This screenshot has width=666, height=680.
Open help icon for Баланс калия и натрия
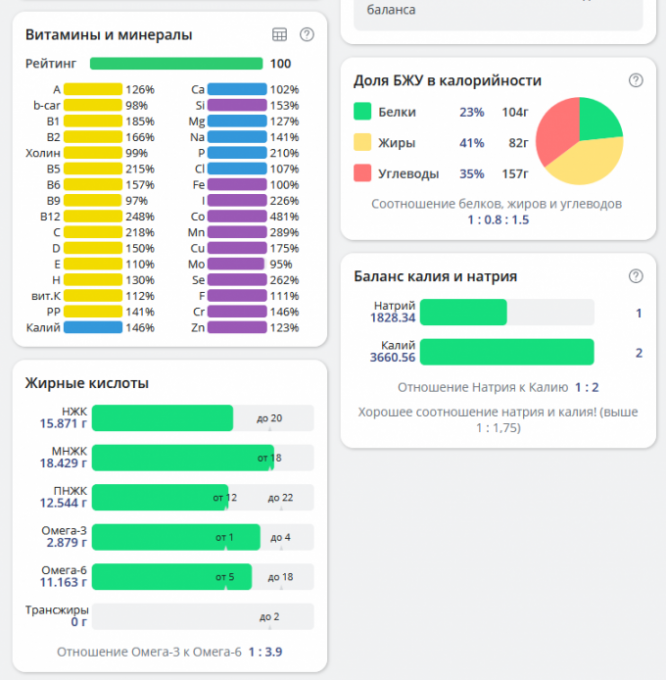coord(635,276)
